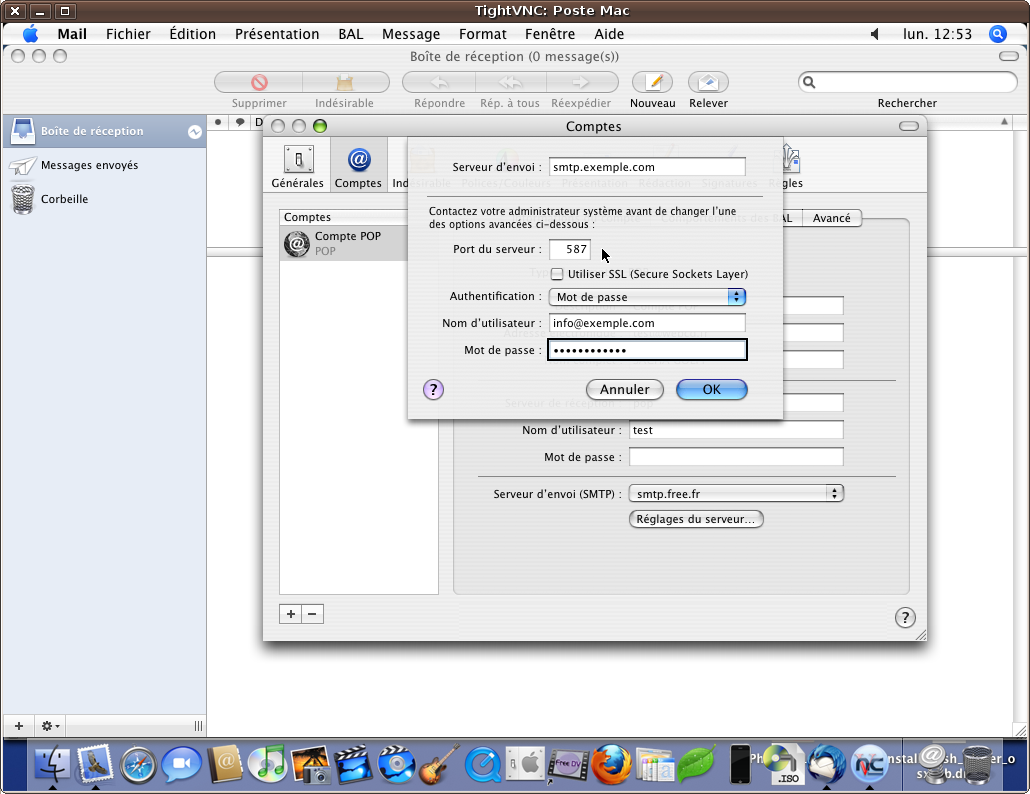The height and width of the screenshot is (794, 1030).
Task: Open Spotlight search icon
Action: (x=997, y=34)
